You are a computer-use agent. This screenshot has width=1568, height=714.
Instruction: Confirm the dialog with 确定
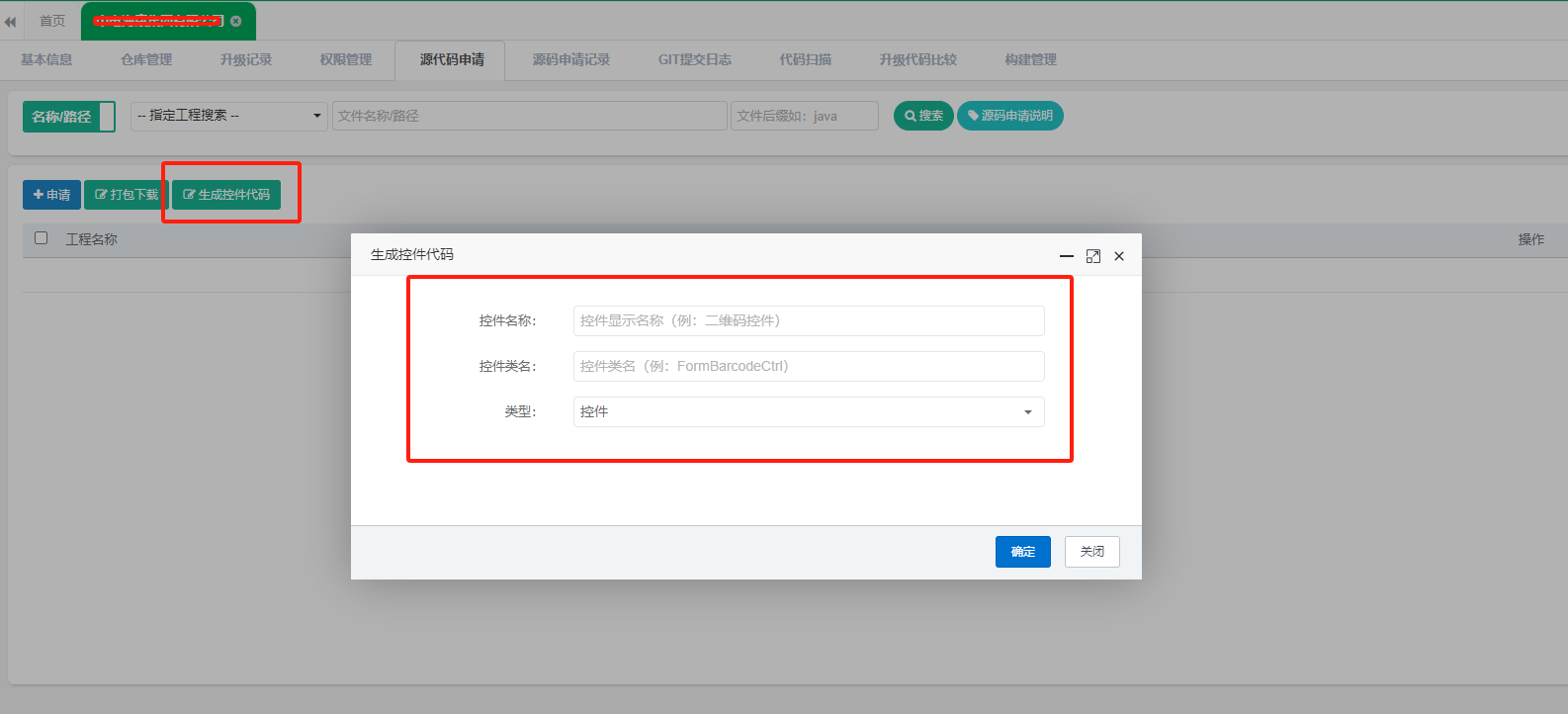(x=1023, y=552)
